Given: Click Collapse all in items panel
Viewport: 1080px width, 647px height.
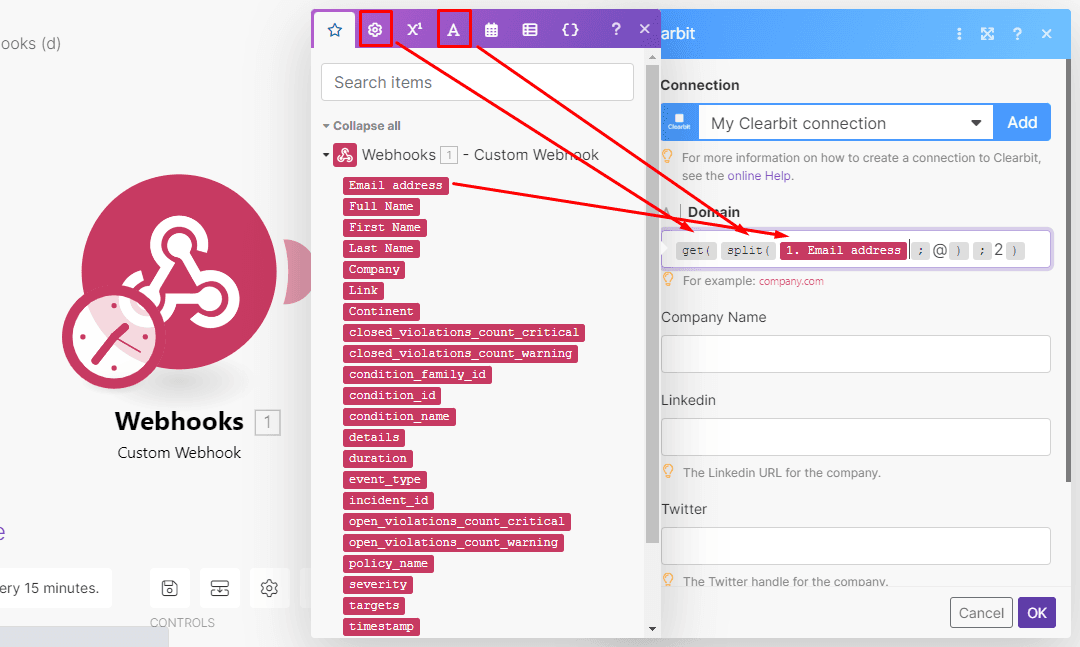Looking at the screenshot, I should click(361, 126).
